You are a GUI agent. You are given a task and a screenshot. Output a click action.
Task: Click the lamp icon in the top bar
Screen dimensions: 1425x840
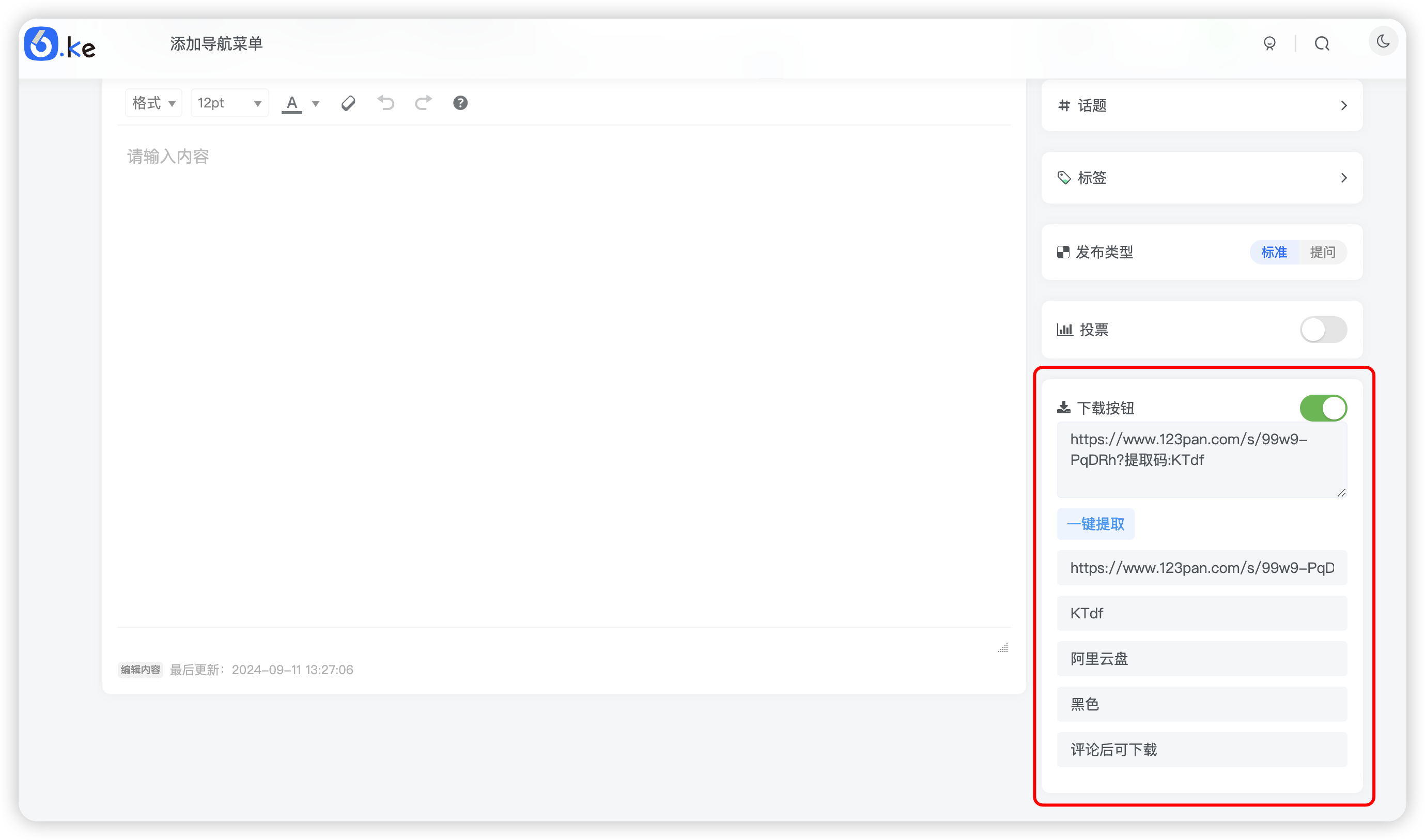click(x=1271, y=43)
